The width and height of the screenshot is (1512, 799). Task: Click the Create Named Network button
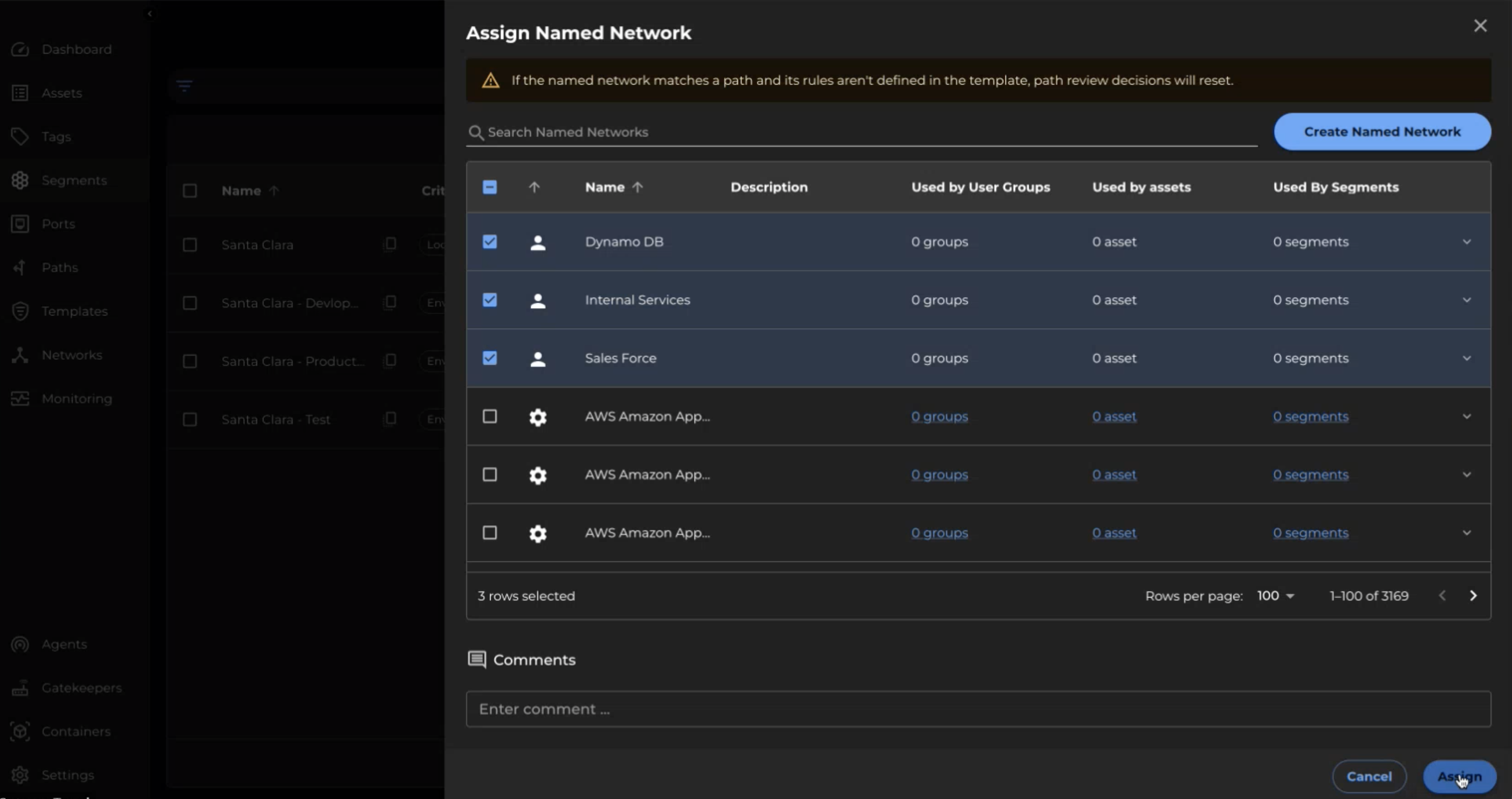point(1382,132)
